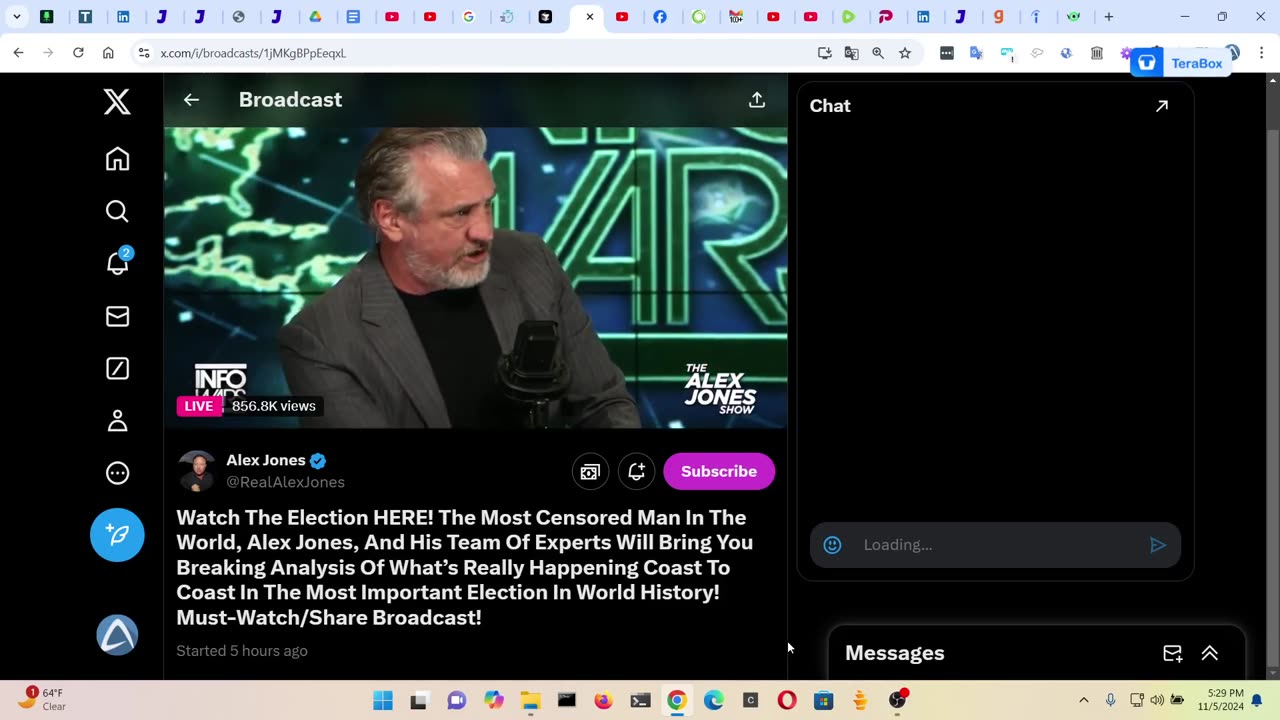Share the broadcast via upload icon
The height and width of the screenshot is (720, 1280).
757,99
